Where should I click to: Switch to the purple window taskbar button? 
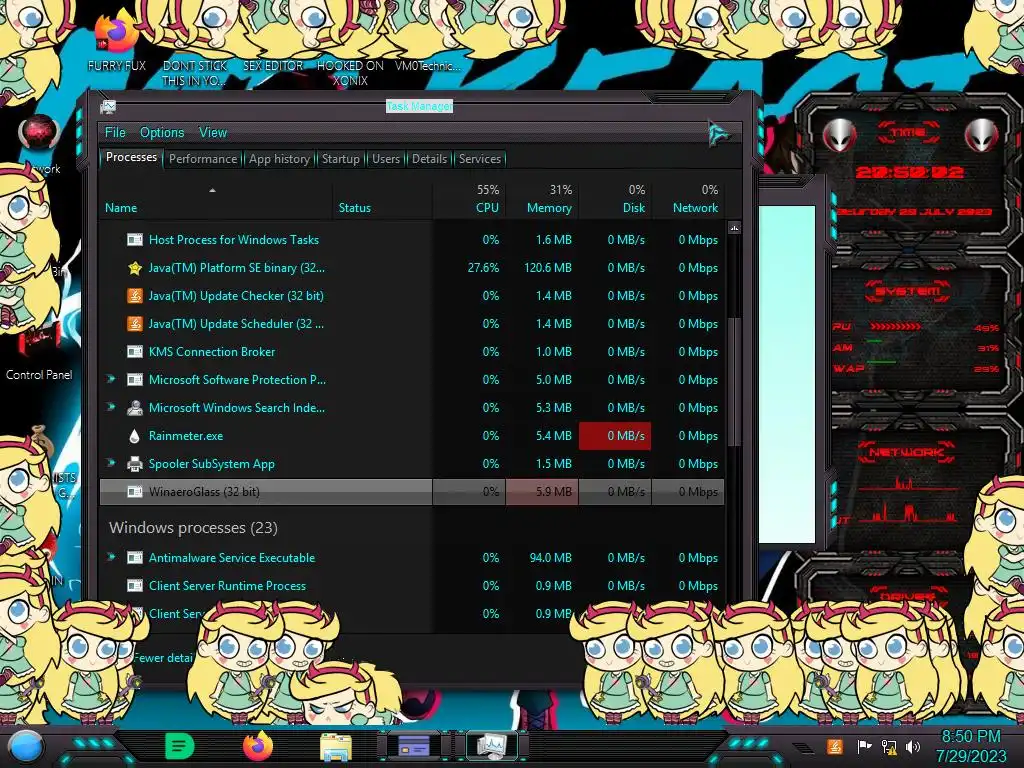(414, 746)
